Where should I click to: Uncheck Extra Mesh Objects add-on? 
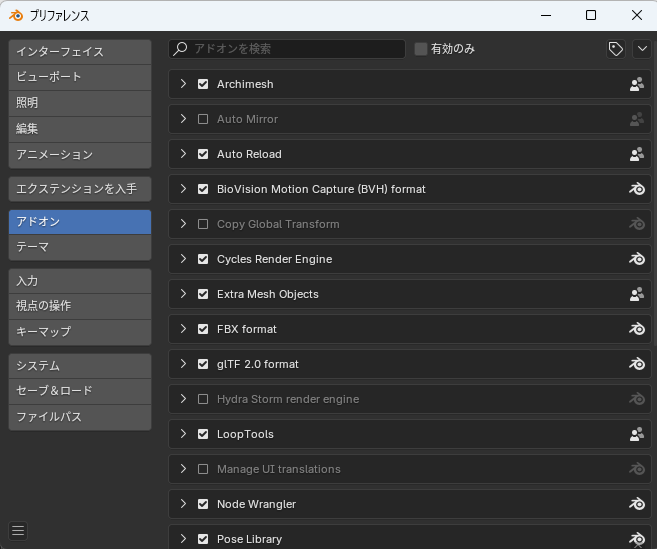click(203, 294)
